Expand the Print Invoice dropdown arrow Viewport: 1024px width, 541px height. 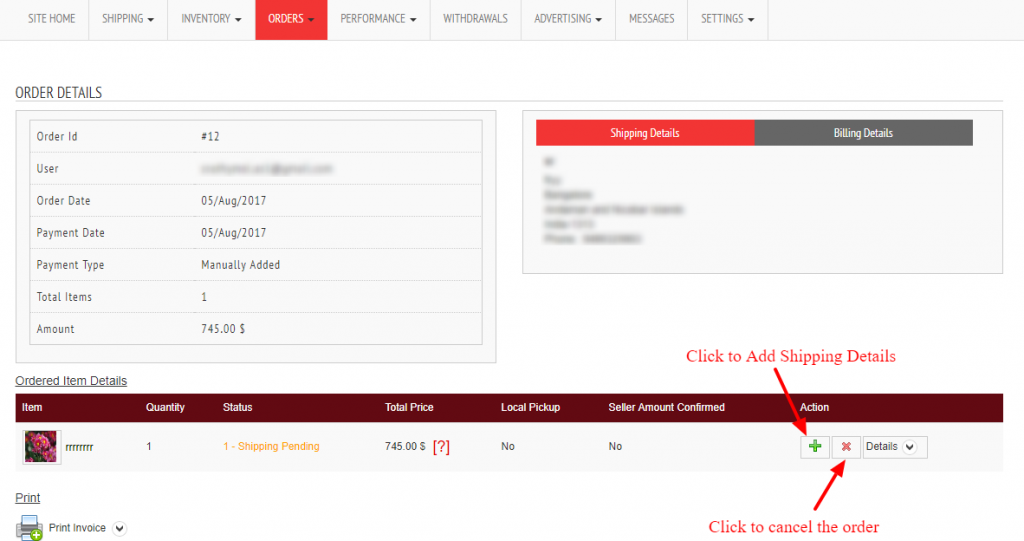[119, 528]
